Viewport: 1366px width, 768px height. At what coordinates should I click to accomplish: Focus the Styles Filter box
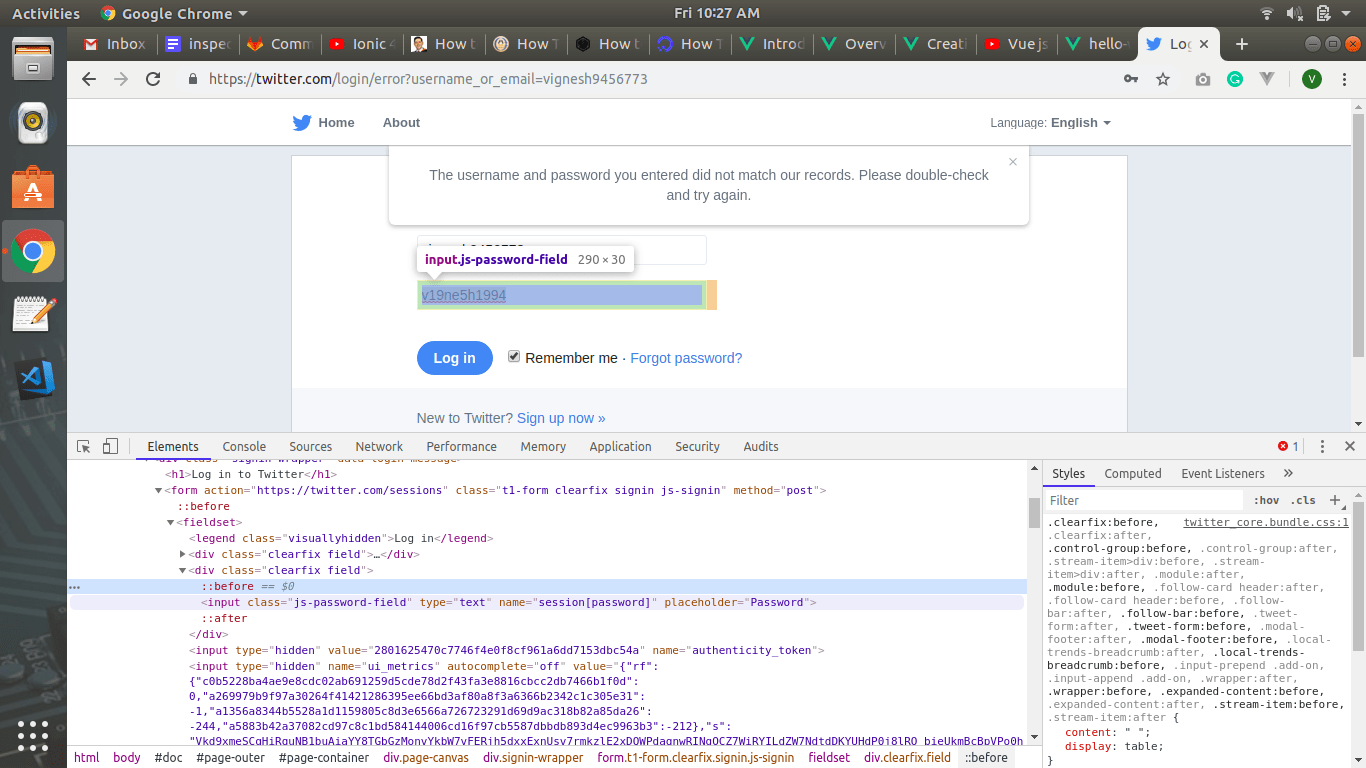pos(1145,500)
